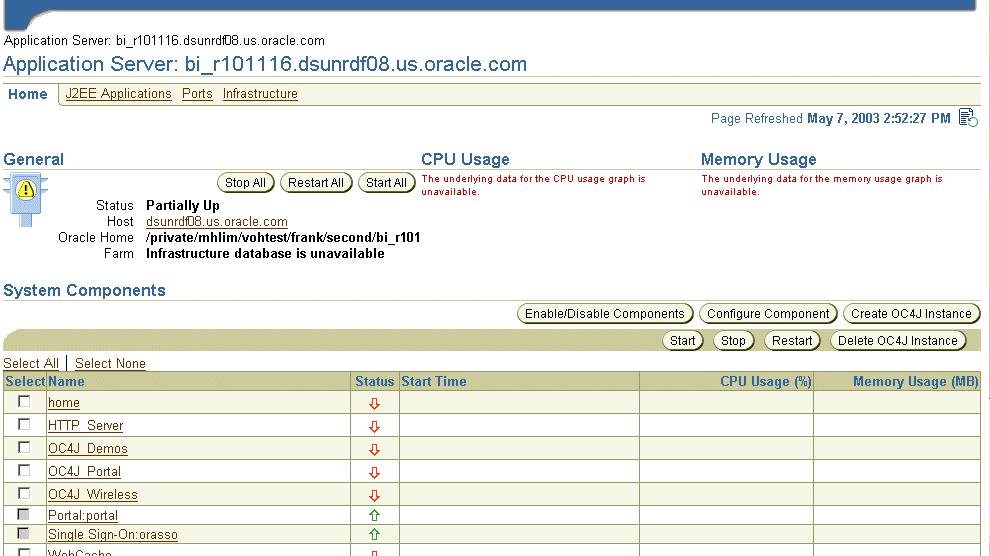Viewport: 990px width, 556px height.
Task: Click the page refresh icon
Action: click(x=968, y=117)
